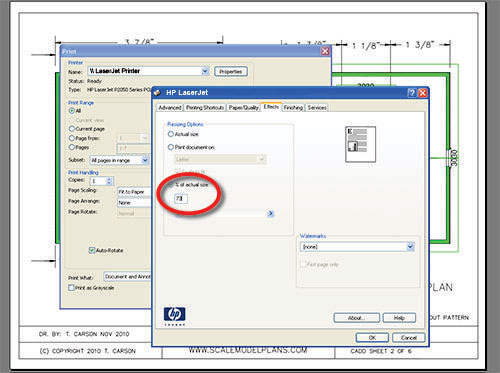500x373 pixels.
Task: Click WWW.SCALEMODELPLANS.COM text in drawing
Action: (248, 350)
